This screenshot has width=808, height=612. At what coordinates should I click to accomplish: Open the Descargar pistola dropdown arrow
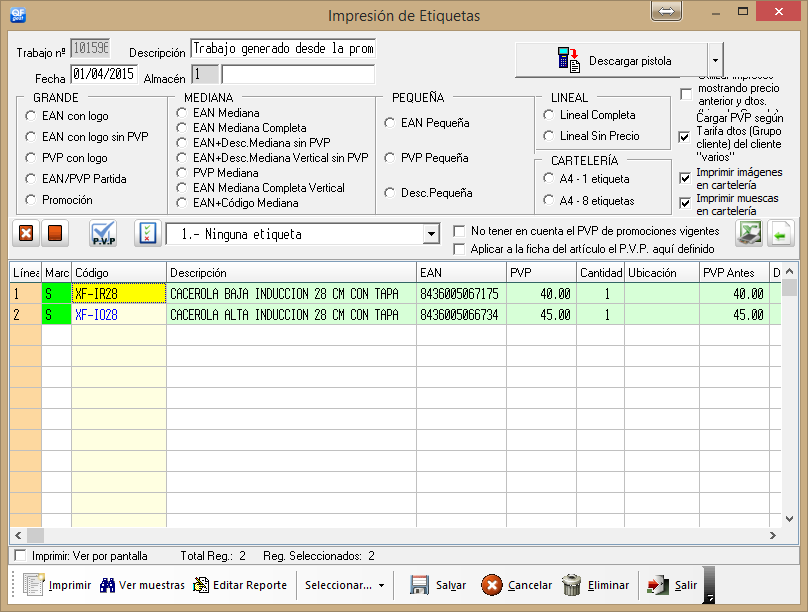point(715,61)
